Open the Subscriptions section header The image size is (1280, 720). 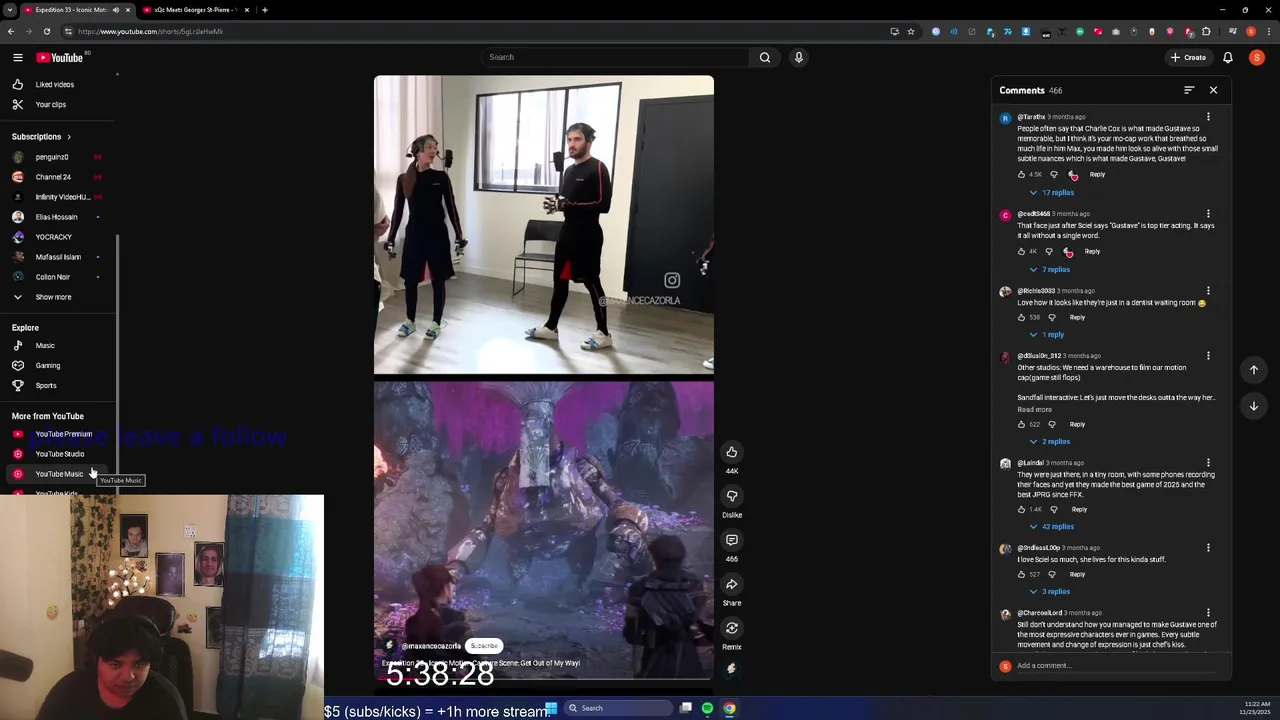[41, 136]
